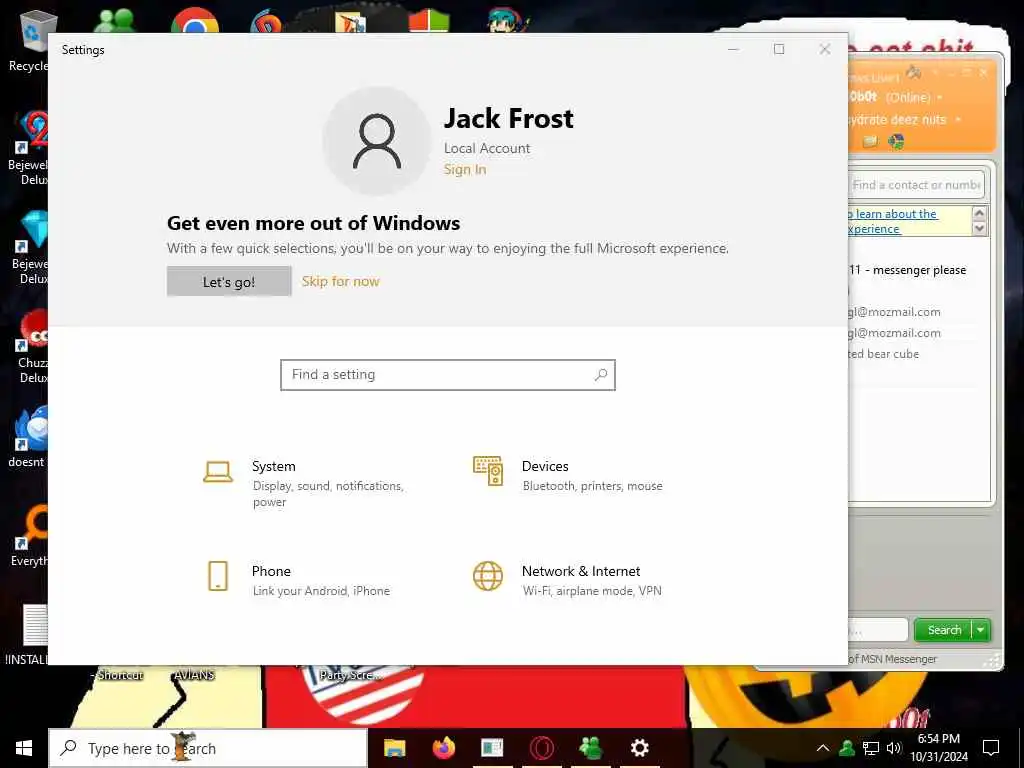
Task: Open the Opera browser taskbar icon
Action: coord(542,748)
